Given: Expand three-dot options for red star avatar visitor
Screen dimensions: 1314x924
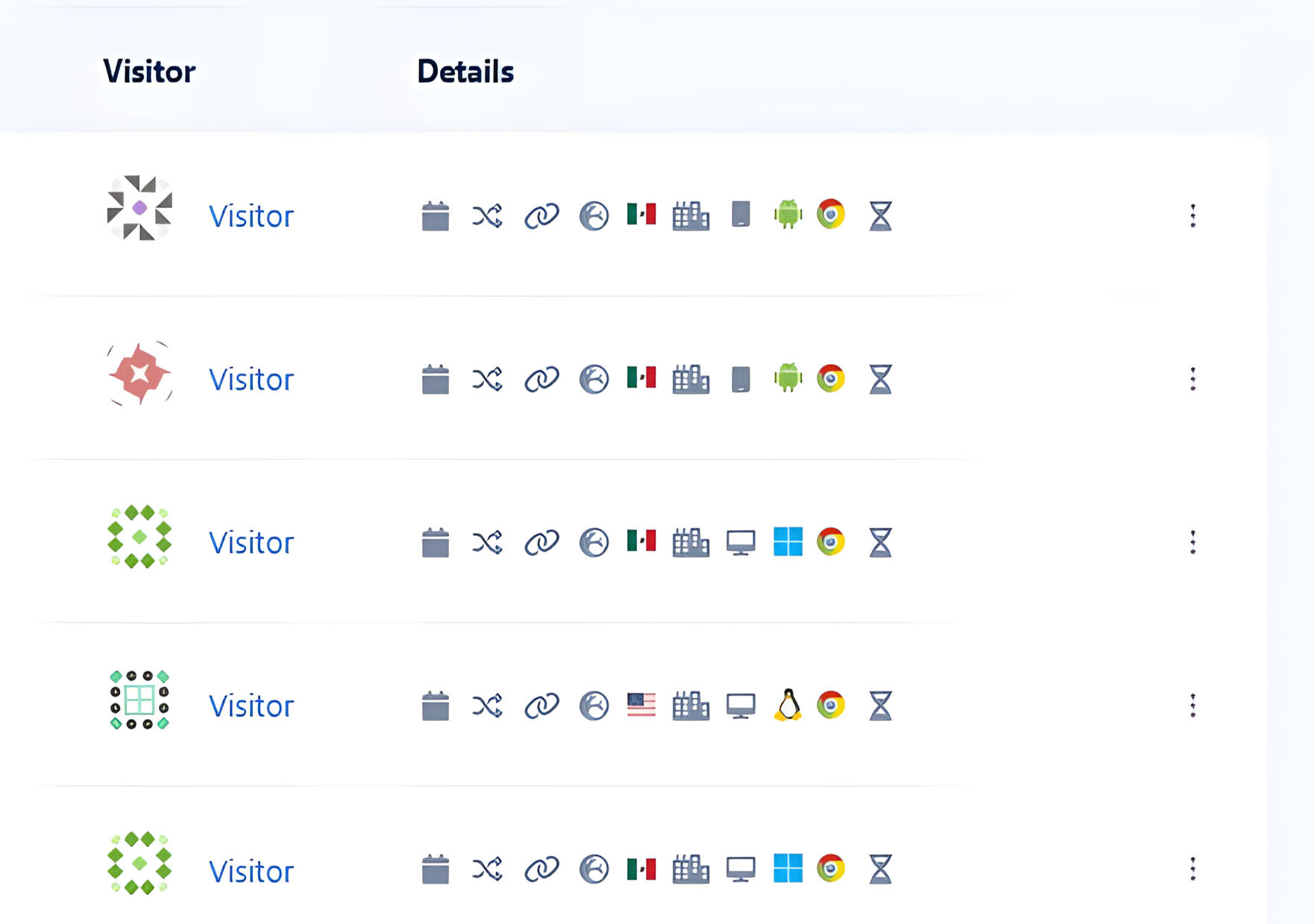Looking at the screenshot, I should click(x=1193, y=379).
